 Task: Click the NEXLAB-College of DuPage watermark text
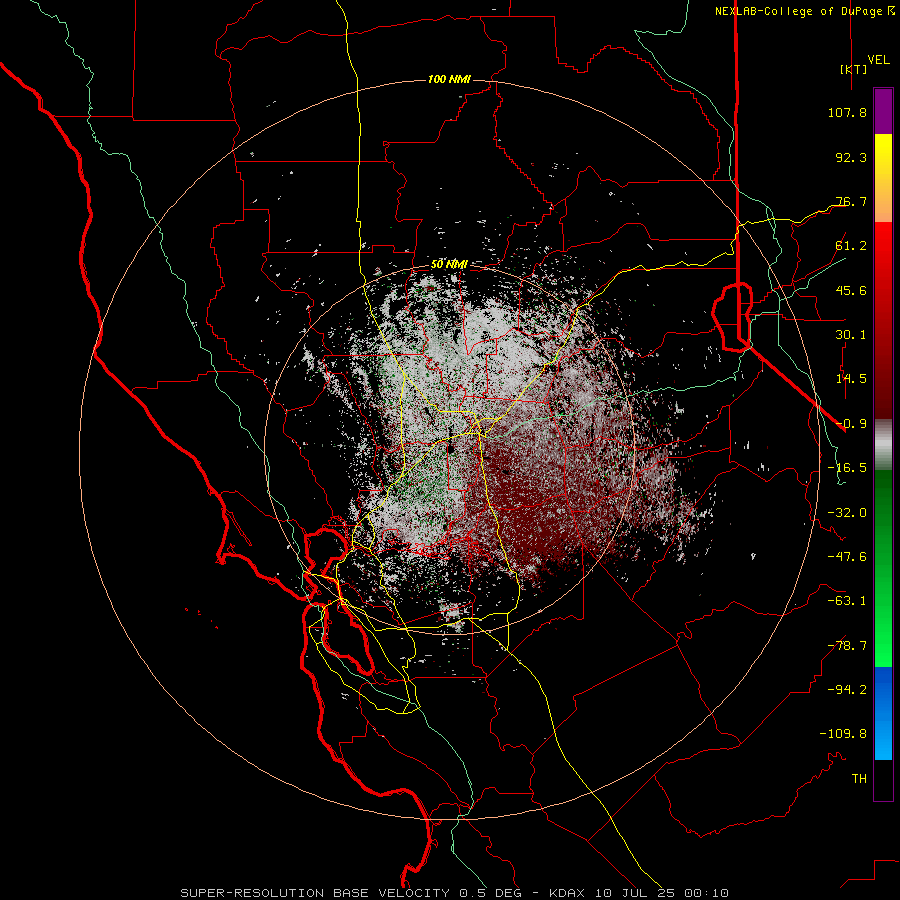tap(804, 11)
